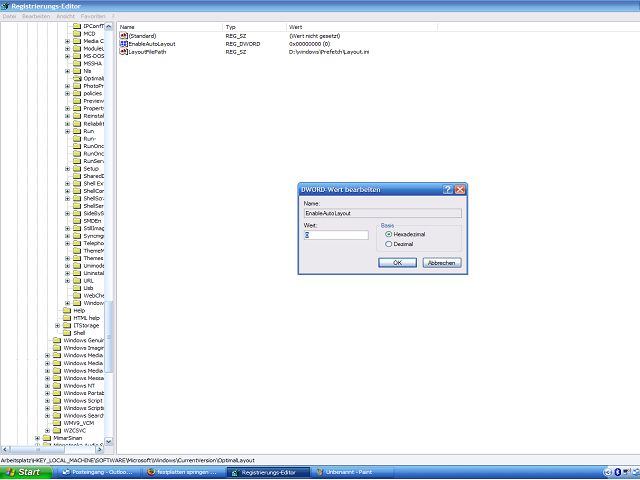Viewport: 640px width, 480px height.
Task: Select the Help folder icon
Action: pyautogui.click(x=67, y=311)
